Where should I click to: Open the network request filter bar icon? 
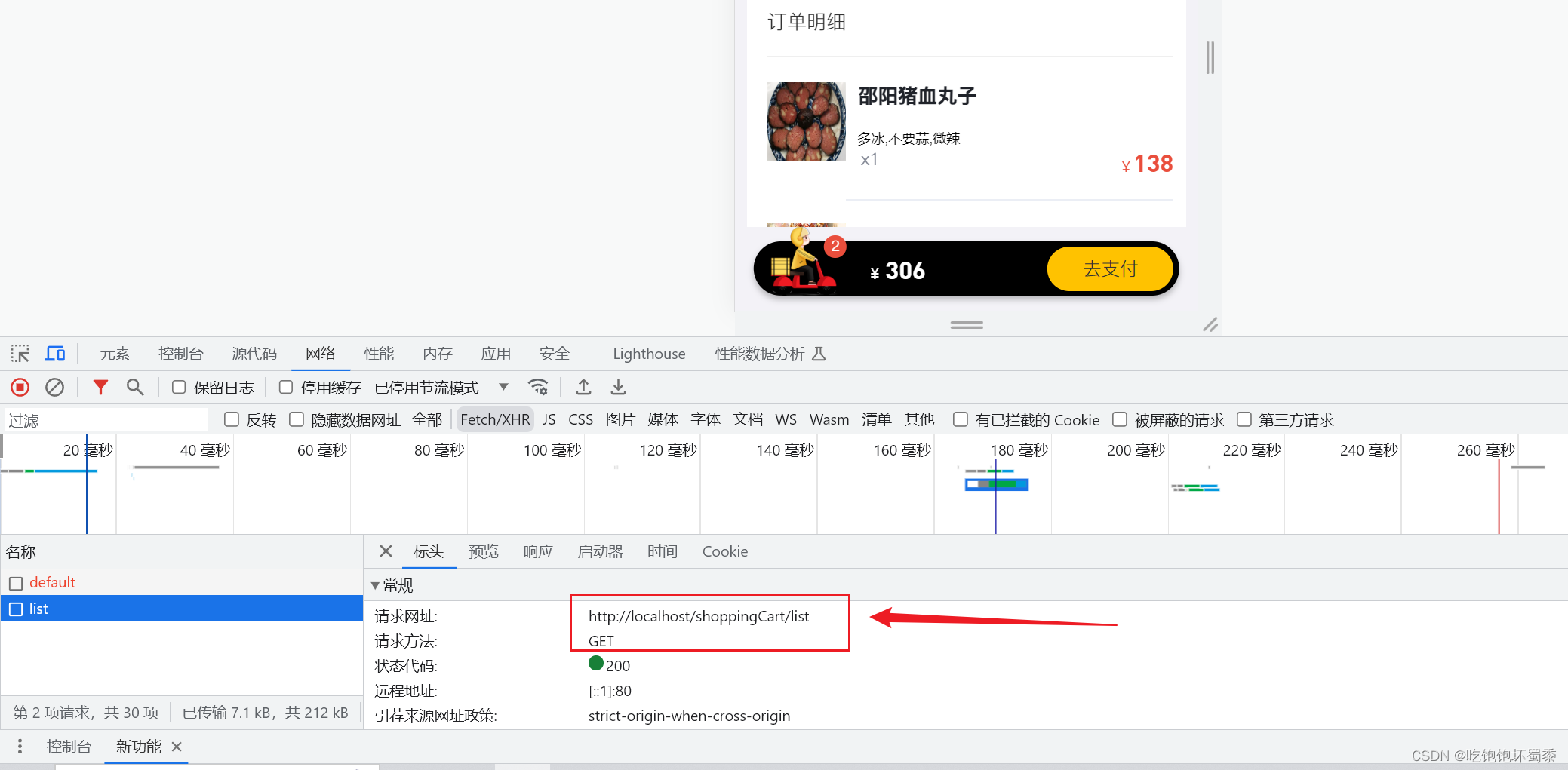pyautogui.click(x=100, y=387)
